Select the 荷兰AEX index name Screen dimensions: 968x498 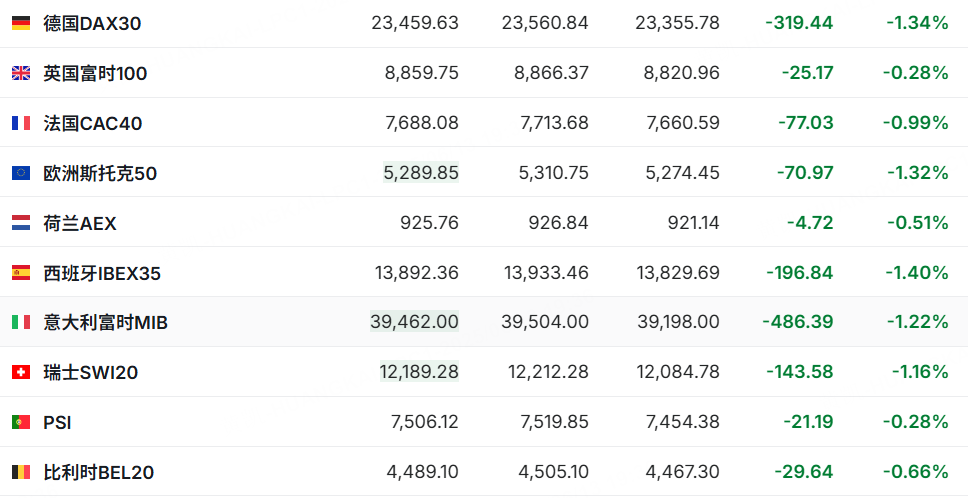pos(80,223)
